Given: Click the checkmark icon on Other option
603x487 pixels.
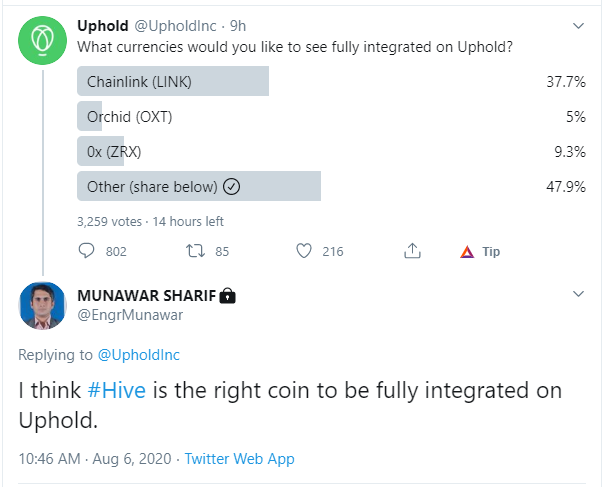Looking at the screenshot, I should [232, 187].
